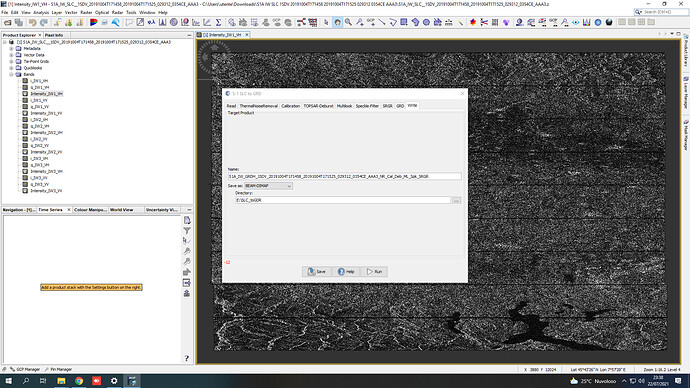The height and width of the screenshot is (388, 690).
Task: Switch to the Multilook tab
Action: (345, 106)
